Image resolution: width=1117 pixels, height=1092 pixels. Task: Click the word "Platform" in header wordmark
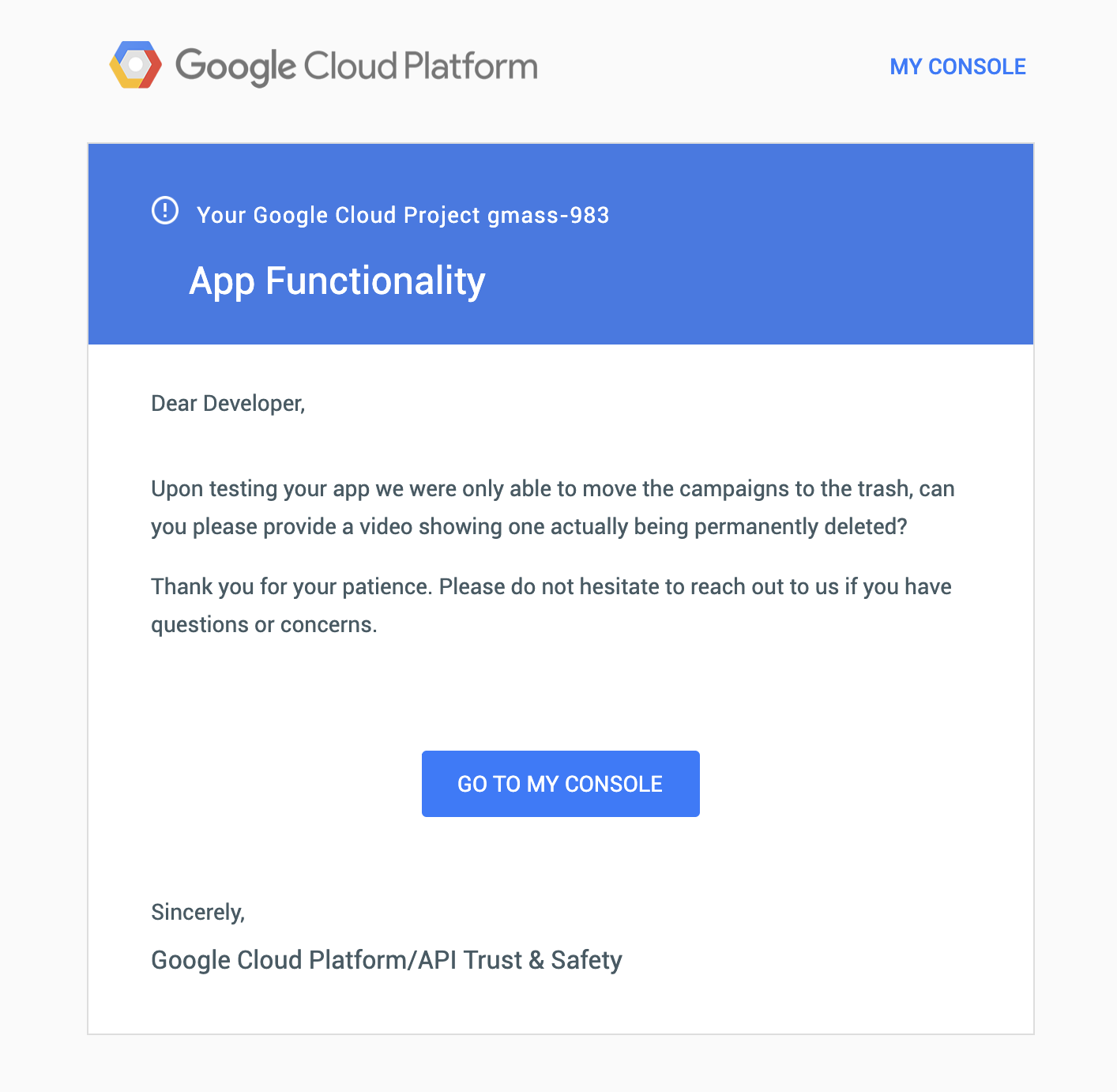pos(471,66)
